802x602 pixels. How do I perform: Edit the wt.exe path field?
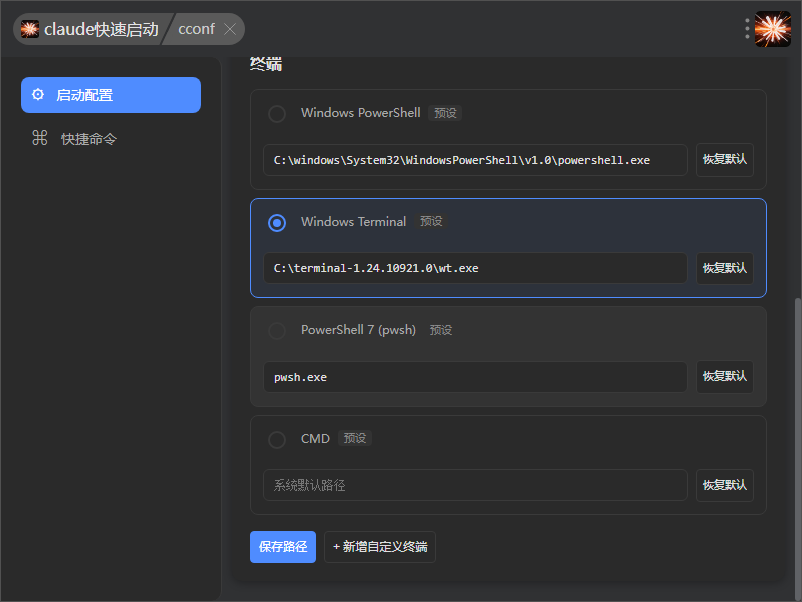tap(475, 268)
